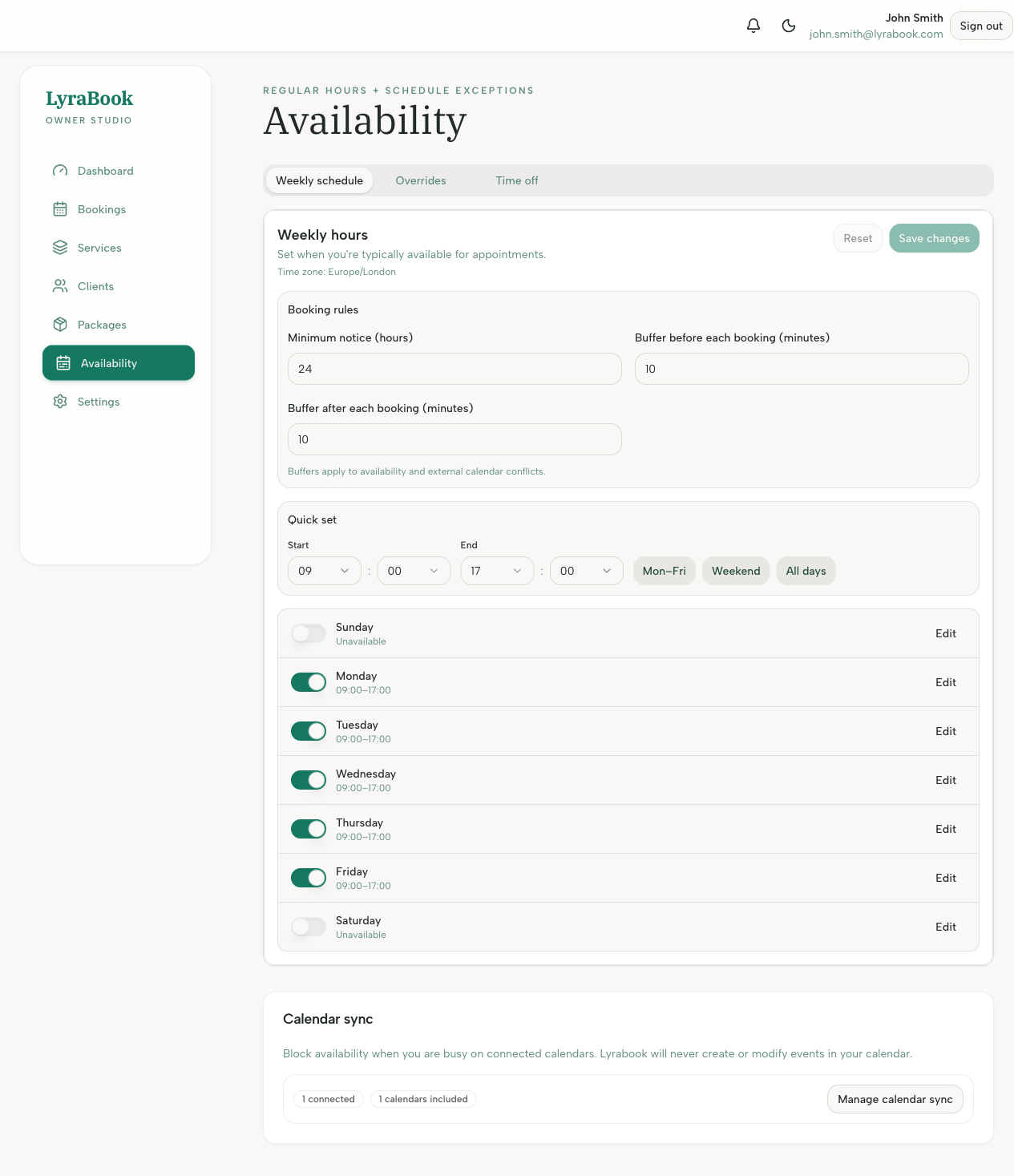Select the Packages box icon
The width and height of the screenshot is (1014, 1176).
coord(60,325)
